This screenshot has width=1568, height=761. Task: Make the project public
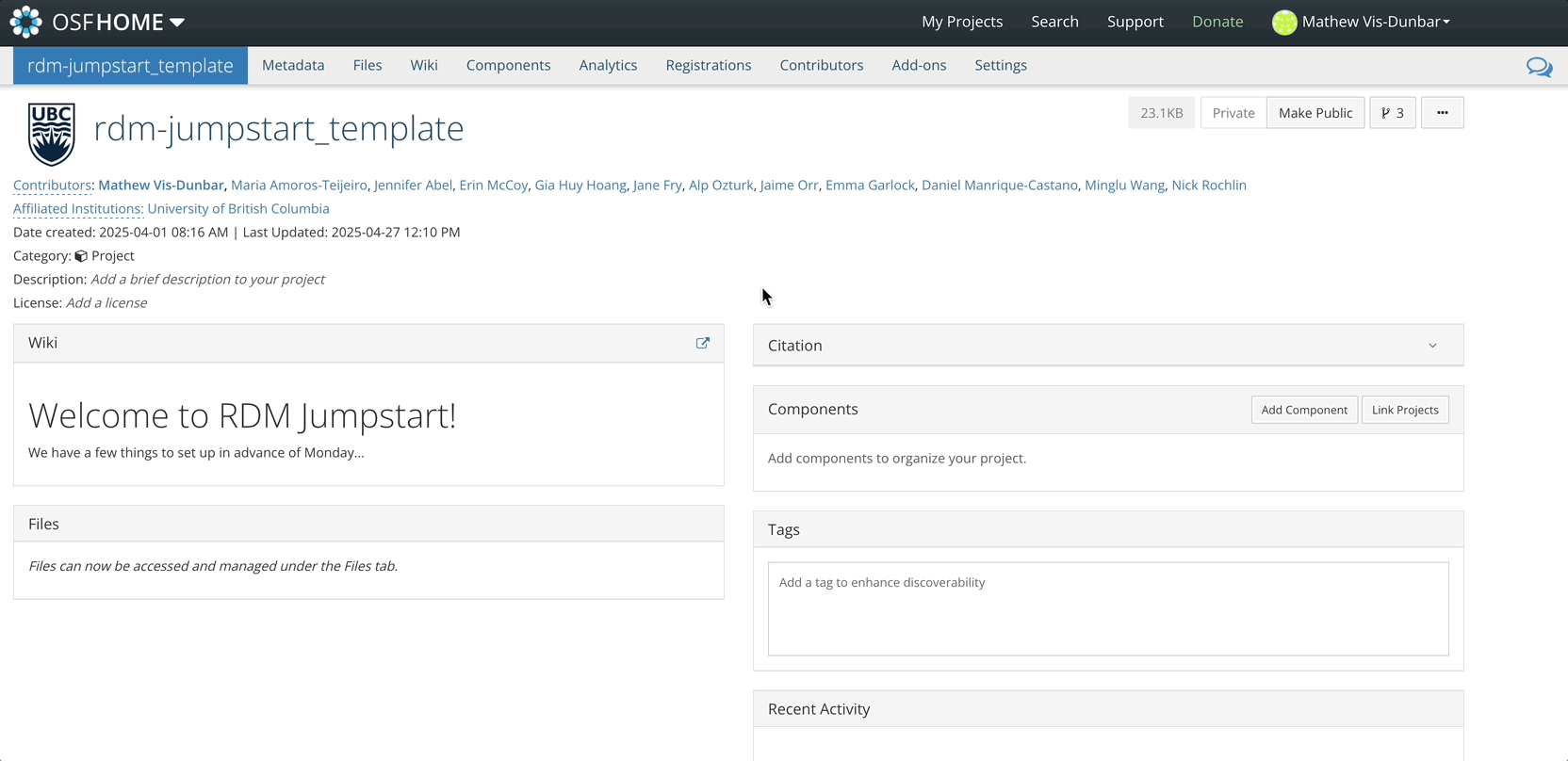(1315, 113)
